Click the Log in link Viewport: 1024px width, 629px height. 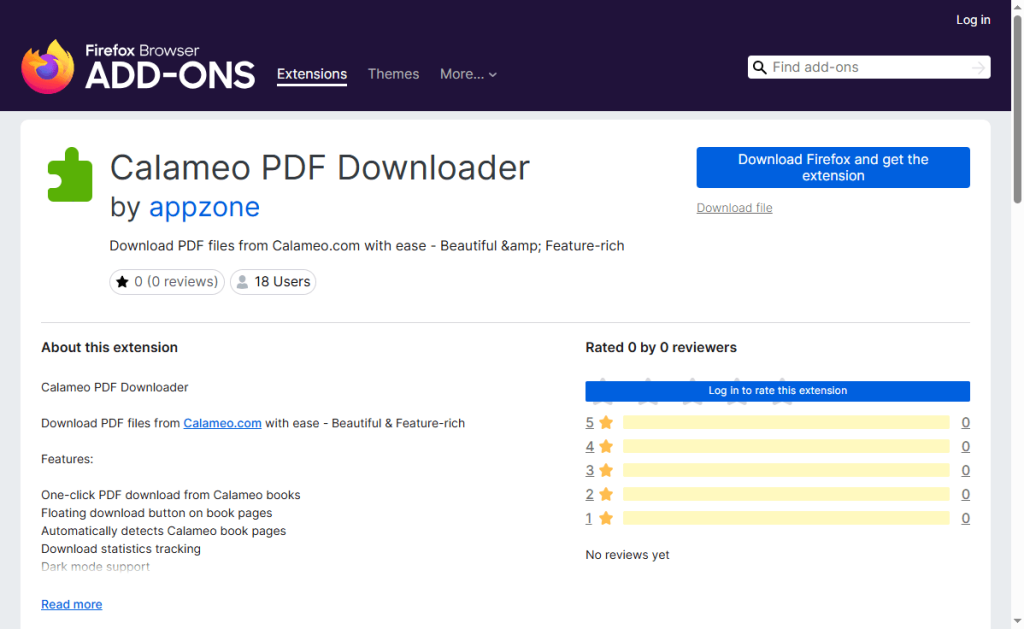[973, 20]
